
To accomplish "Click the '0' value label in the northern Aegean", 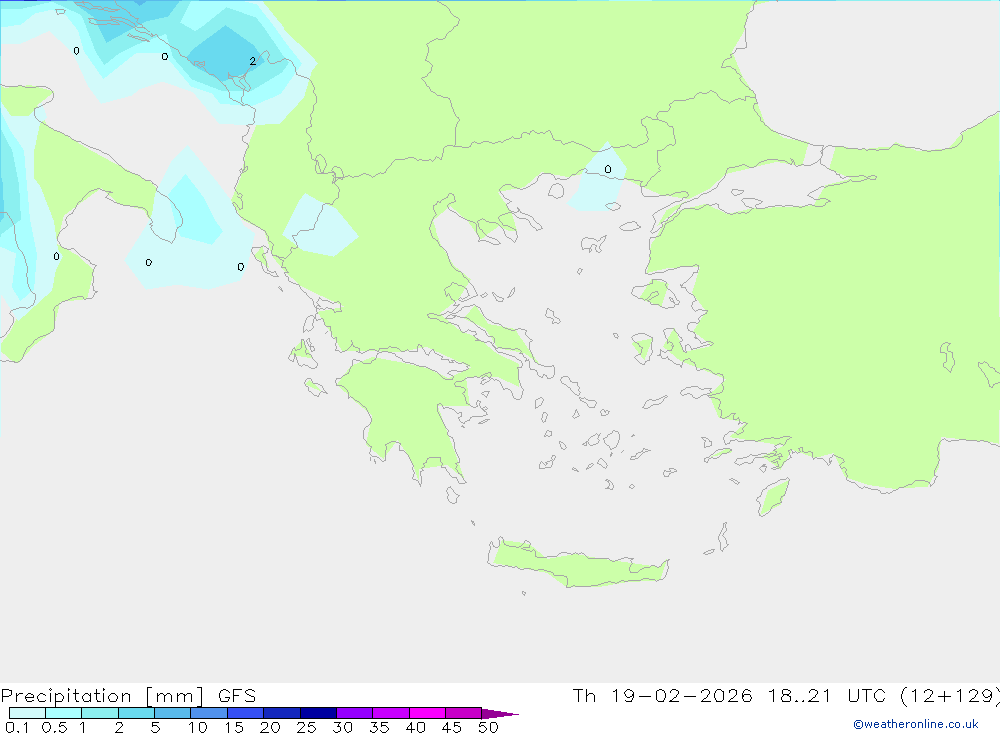I will [608, 169].
